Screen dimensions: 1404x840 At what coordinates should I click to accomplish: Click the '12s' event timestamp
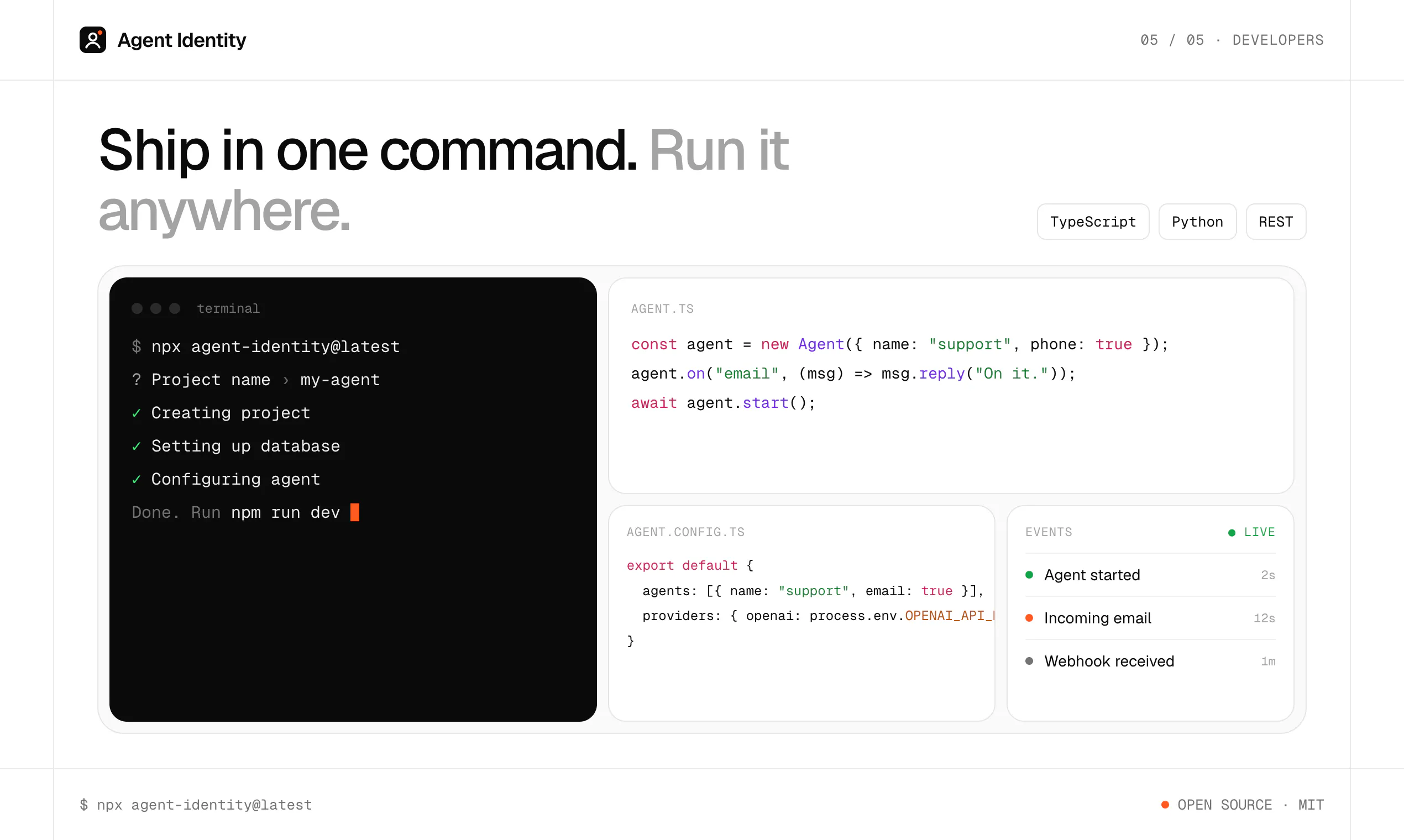tap(1264, 618)
